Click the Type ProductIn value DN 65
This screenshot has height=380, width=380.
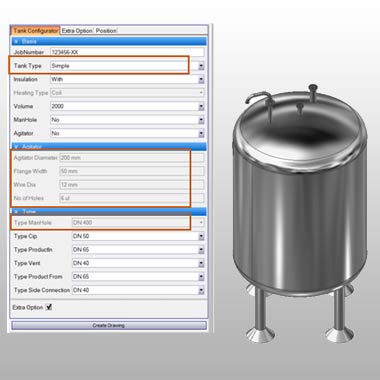81,250
